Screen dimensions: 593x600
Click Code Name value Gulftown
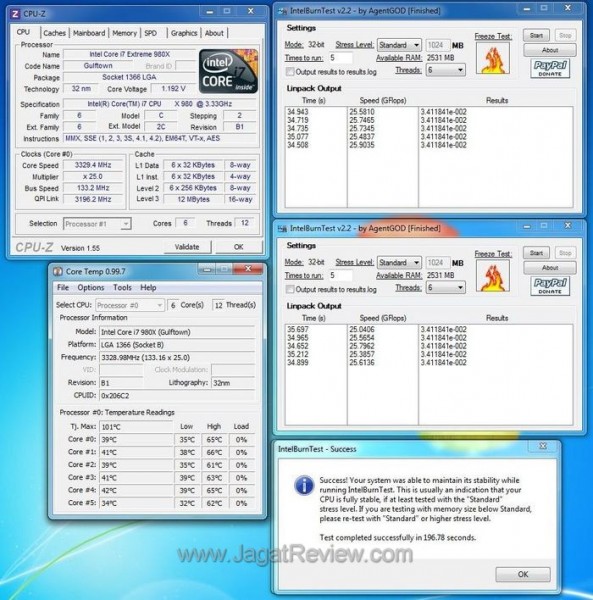coord(98,66)
